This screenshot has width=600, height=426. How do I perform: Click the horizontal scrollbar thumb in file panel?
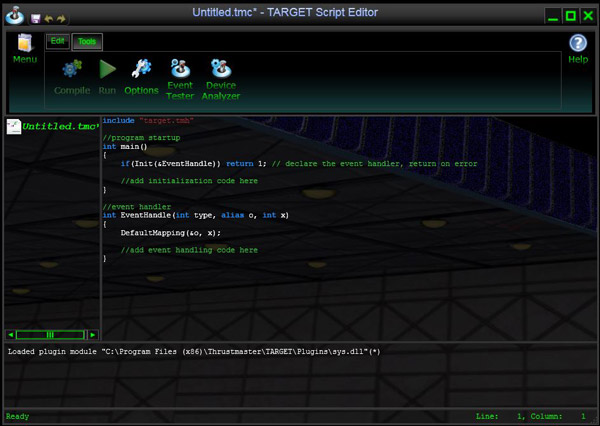[x=50, y=335]
